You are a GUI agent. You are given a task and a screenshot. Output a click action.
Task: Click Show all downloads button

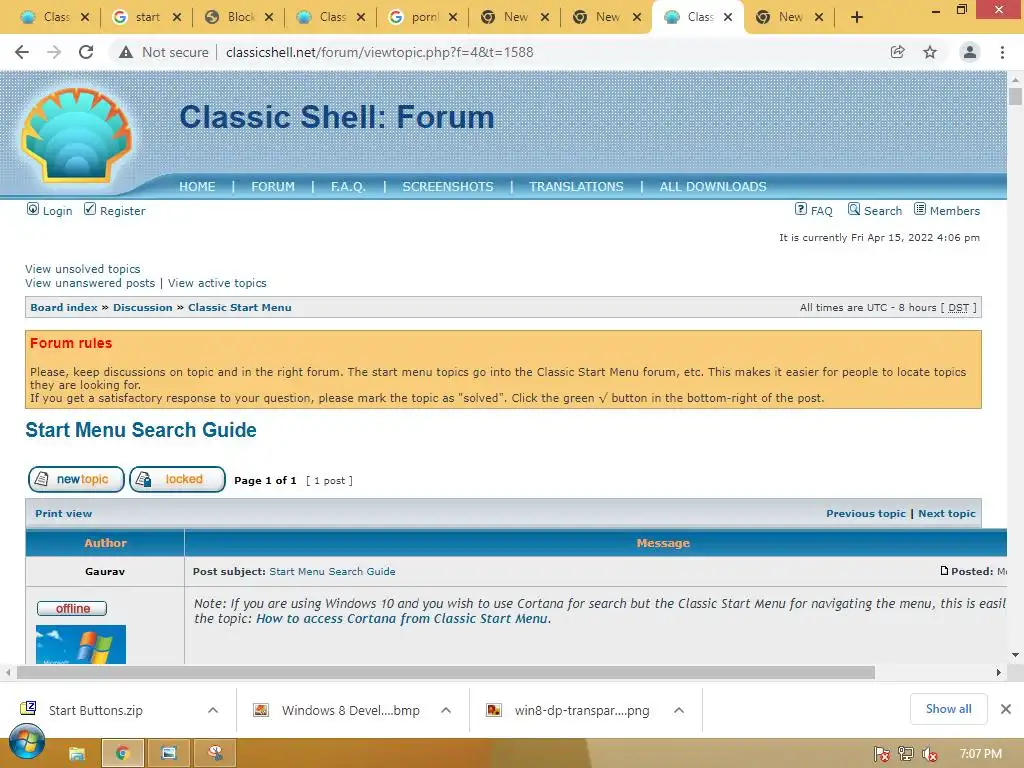click(948, 709)
